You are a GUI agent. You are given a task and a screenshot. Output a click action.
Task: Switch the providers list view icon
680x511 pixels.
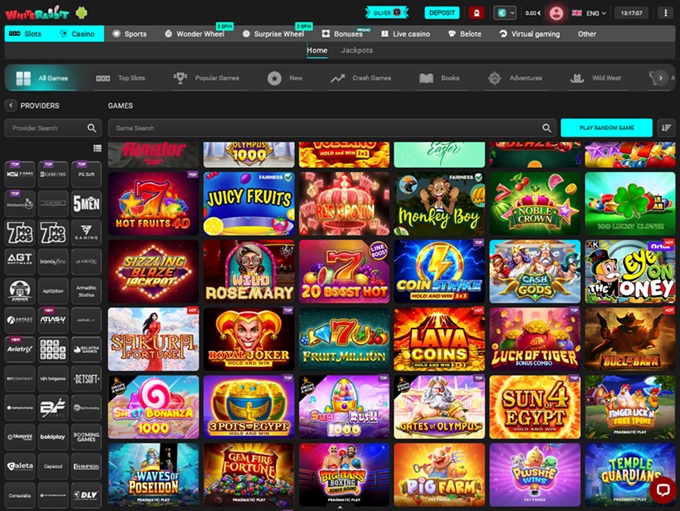[x=97, y=149]
